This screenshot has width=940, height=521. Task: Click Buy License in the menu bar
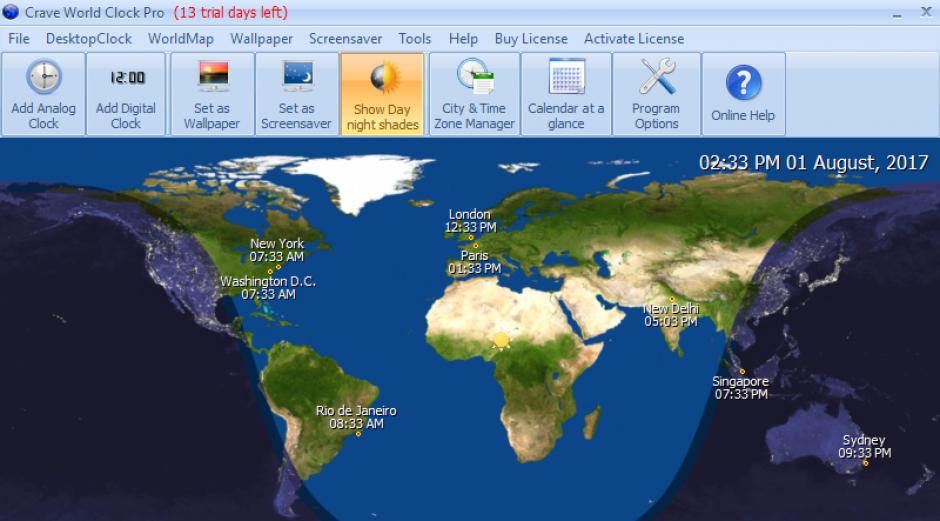[531, 39]
